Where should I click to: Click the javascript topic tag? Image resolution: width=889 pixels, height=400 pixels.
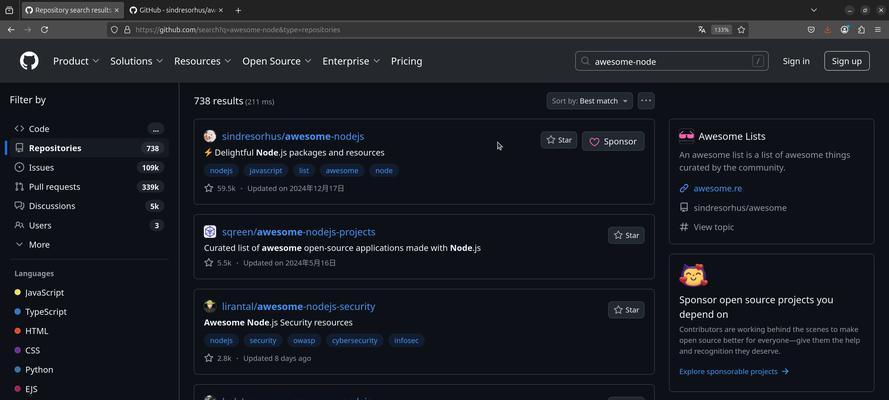point(266,171)
